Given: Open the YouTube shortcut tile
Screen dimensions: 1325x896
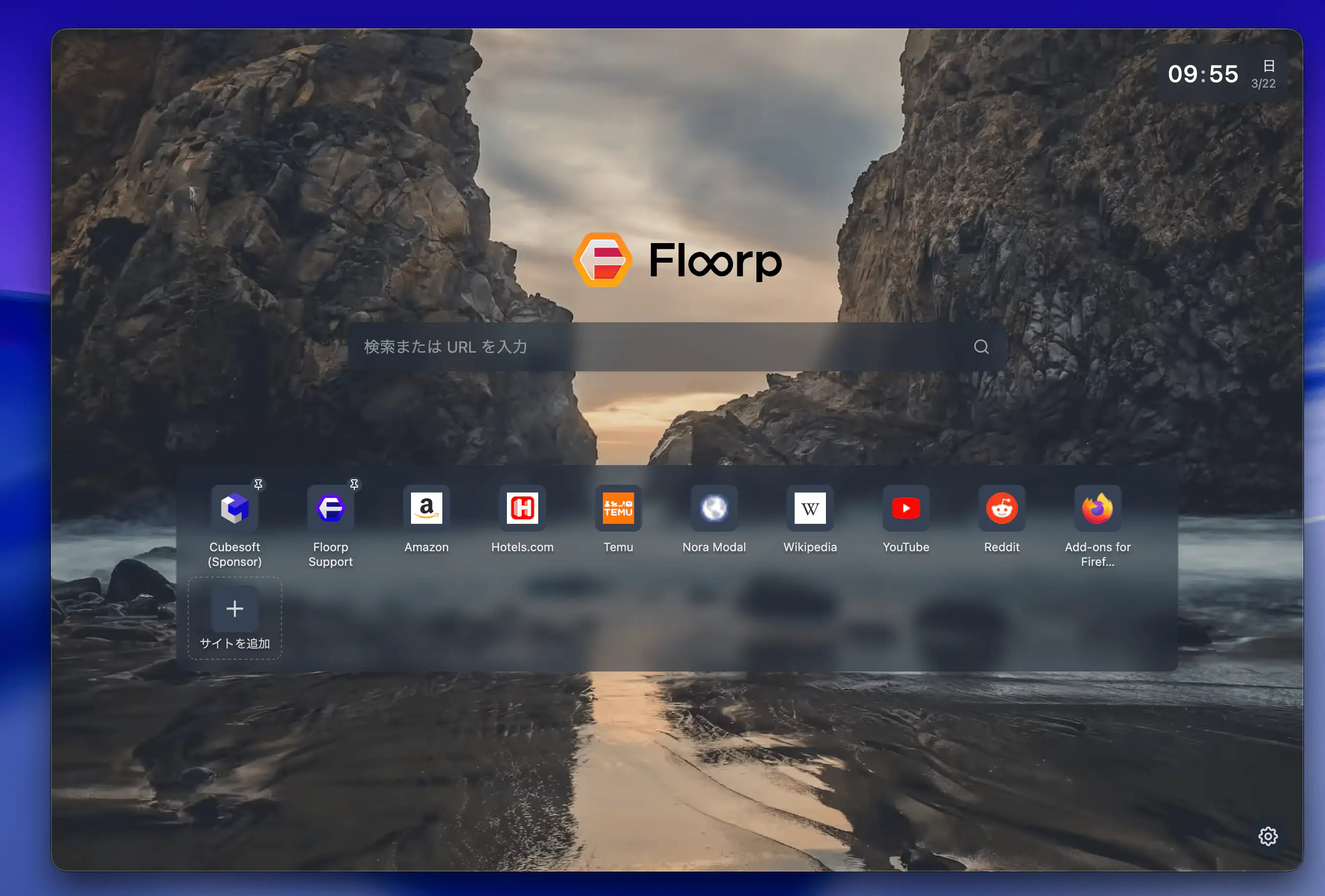Looking at the screenshot, I should pos(905,509).
